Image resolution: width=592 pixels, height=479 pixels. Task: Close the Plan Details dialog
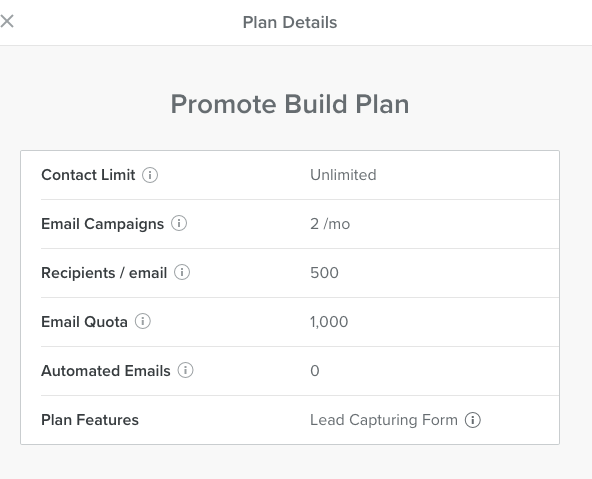(x=7, y=21)
